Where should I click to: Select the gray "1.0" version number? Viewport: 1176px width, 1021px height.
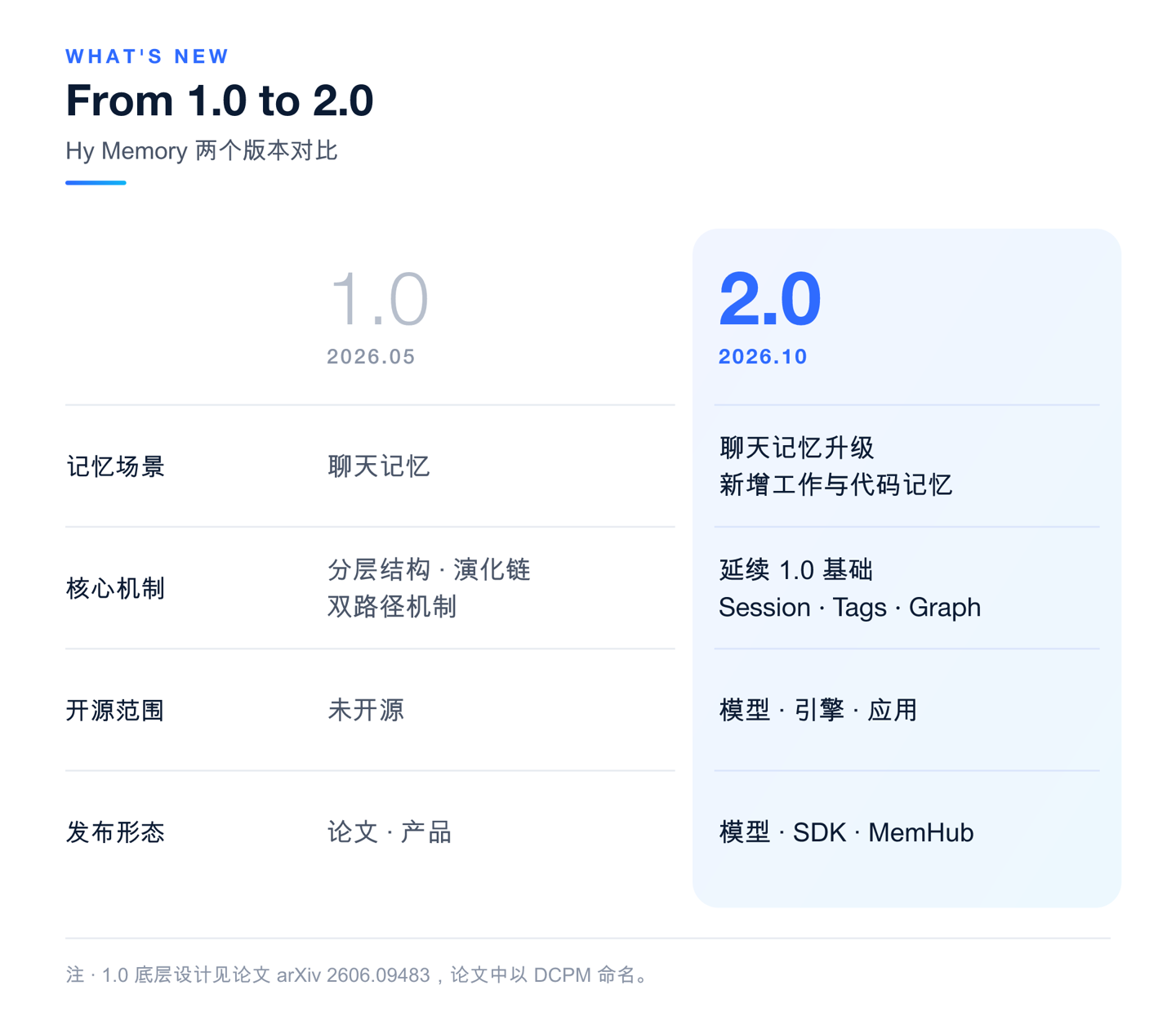coord(378,299)
